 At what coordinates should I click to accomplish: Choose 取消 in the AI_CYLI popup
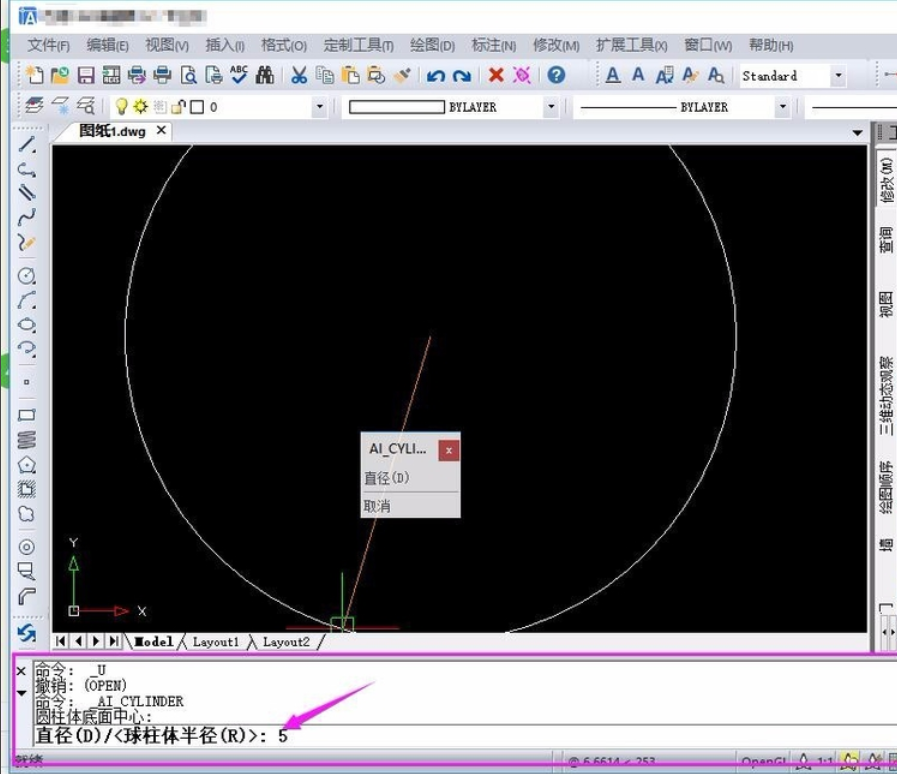pyautogui.click(x=377, y=506)
